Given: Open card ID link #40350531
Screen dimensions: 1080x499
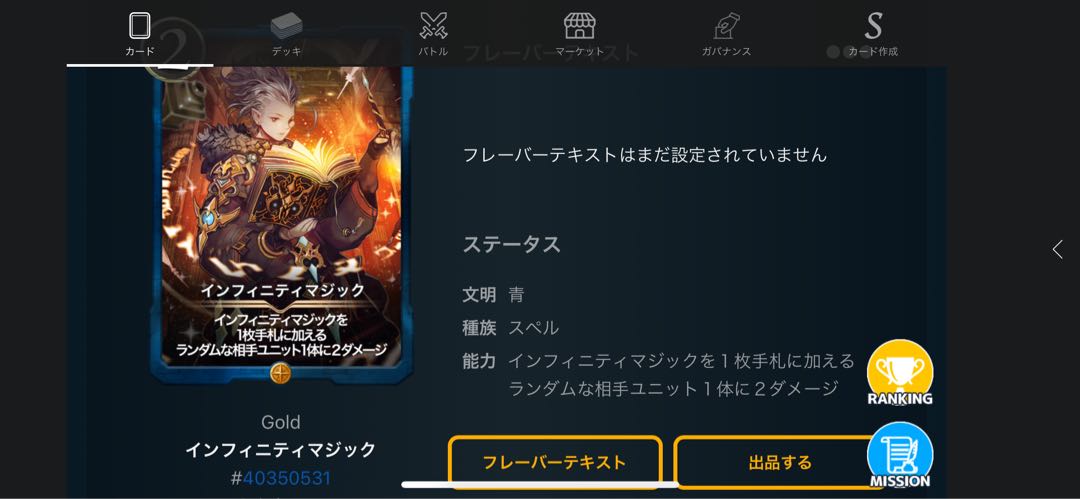Looking at the screenshot, I should [x=280, y=478].
